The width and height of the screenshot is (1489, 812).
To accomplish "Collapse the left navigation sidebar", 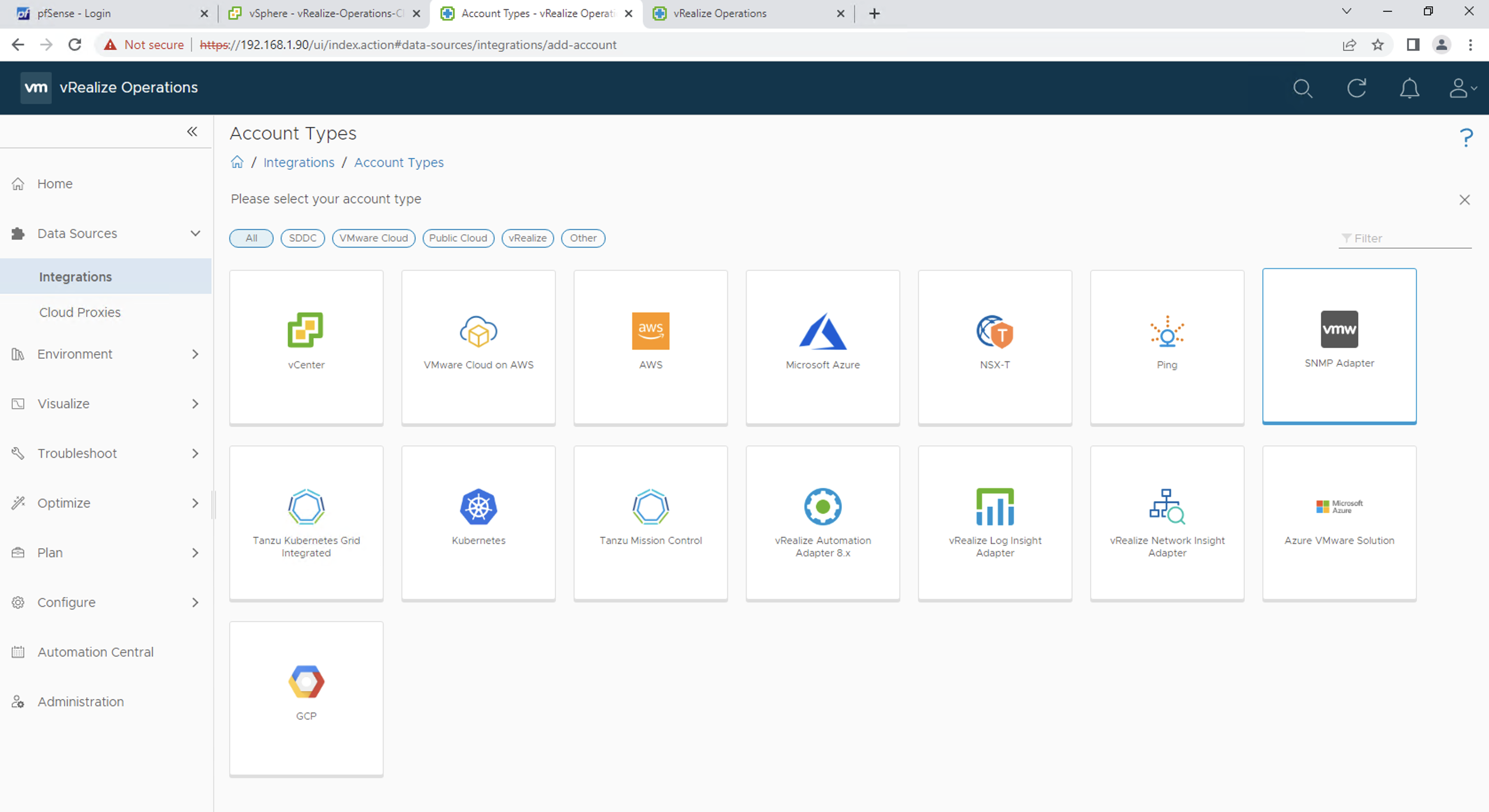I will tap(192, 132).
